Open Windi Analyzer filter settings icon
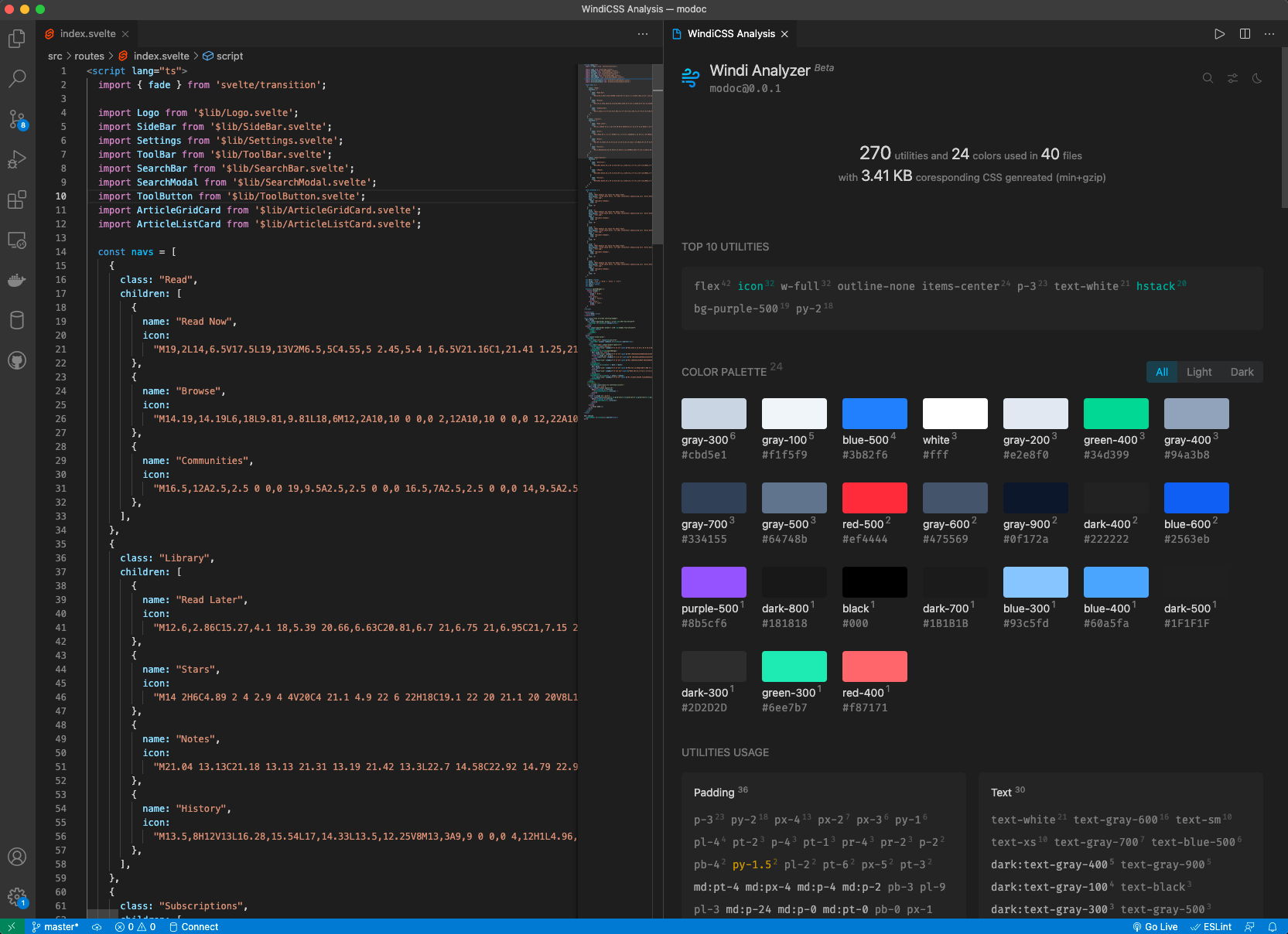 (1232, 78)
